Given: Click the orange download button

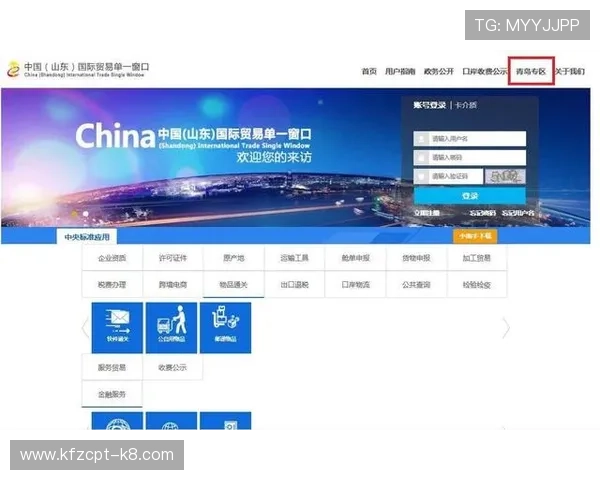Looking at the screenshot, I should (475, 236).
